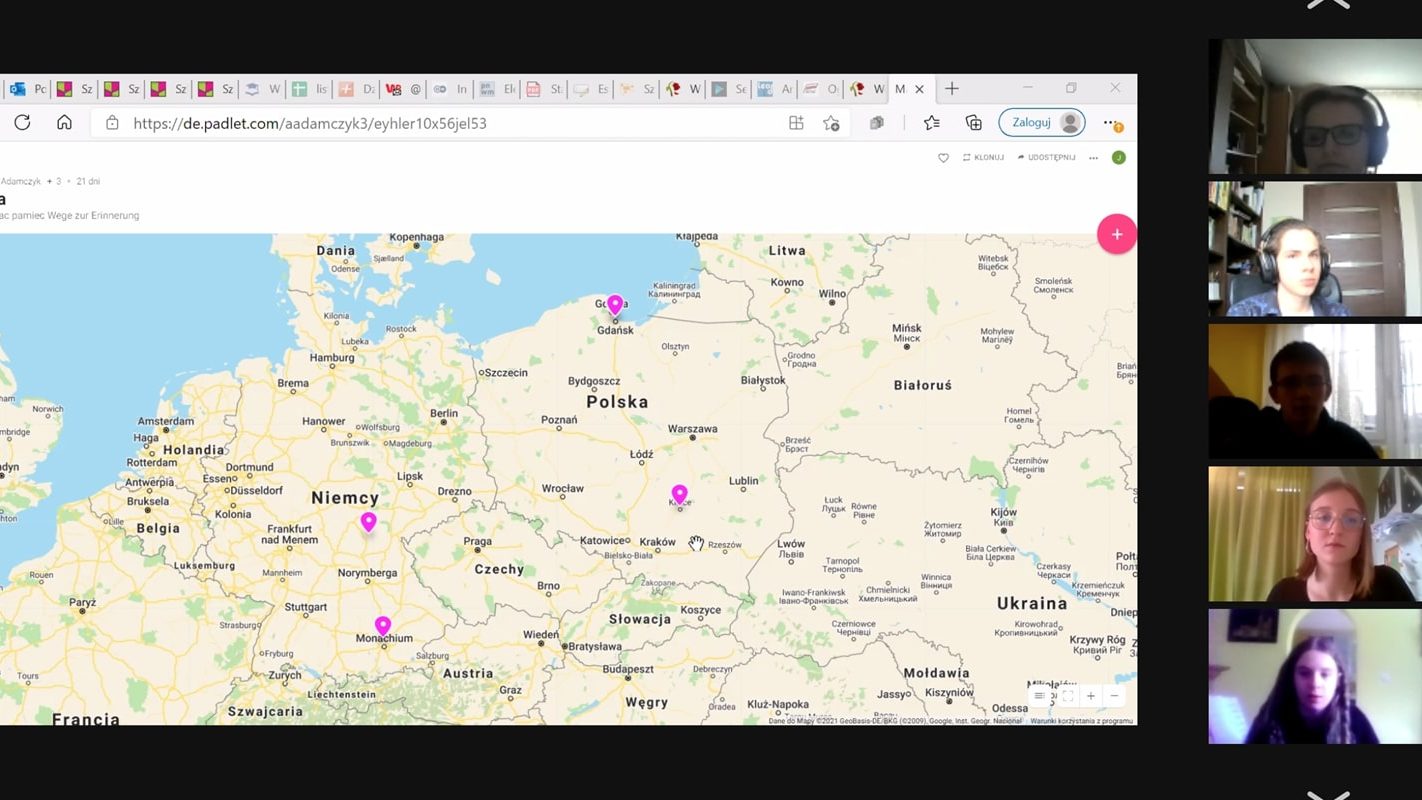The image size is (1422, 800).
Task: Open the browser favorites list
Action: tap(932, 123)
